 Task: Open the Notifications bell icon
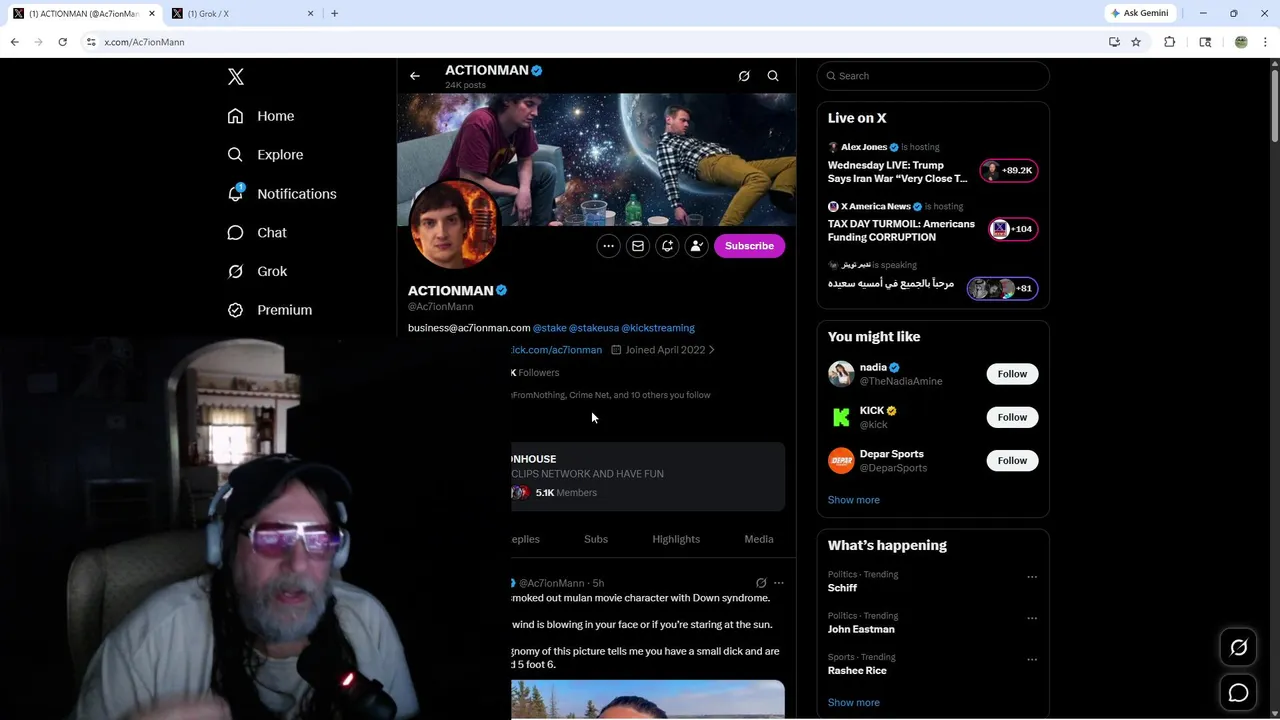click(x=235, y=193)
